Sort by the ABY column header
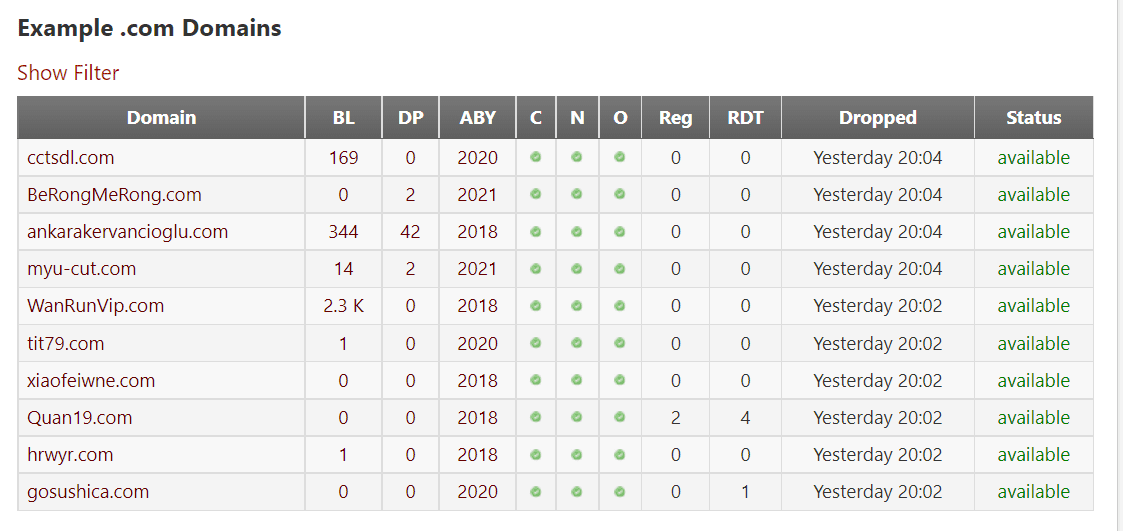Screen dimensions: 1123x531 point(477,118)
